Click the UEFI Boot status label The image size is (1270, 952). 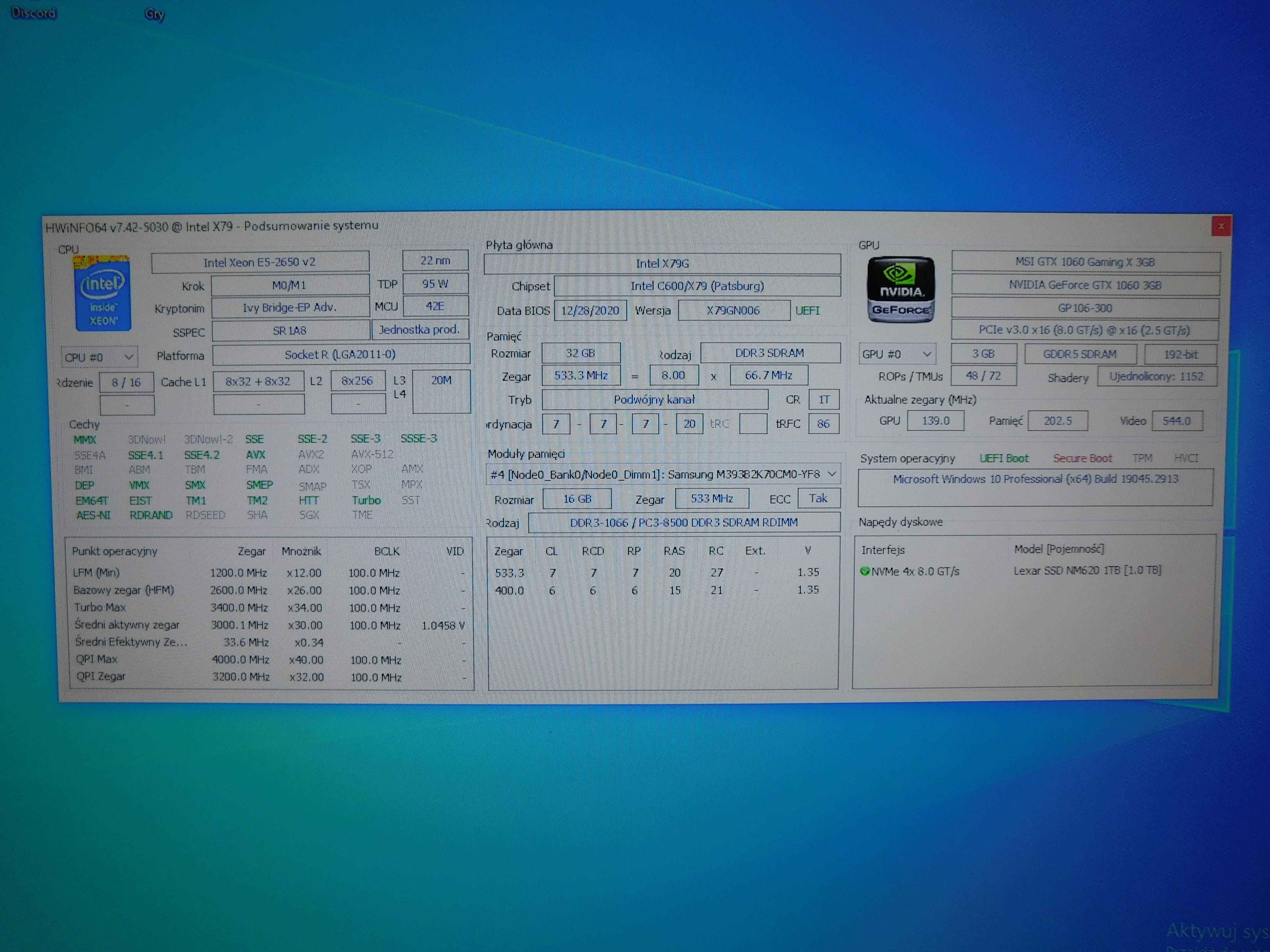(x=1004, y=458)
